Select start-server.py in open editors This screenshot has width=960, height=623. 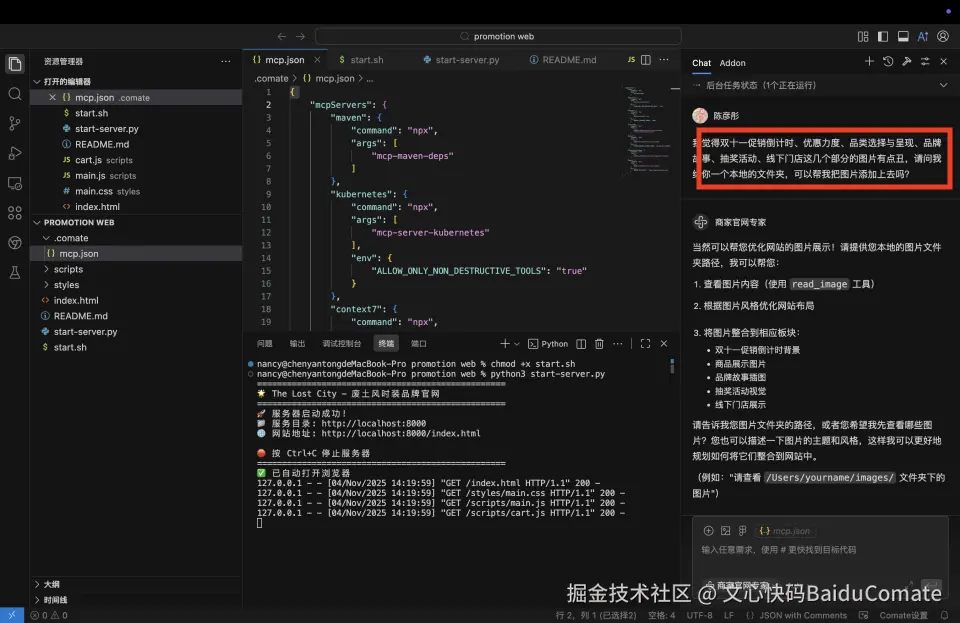tap(107, 129)
